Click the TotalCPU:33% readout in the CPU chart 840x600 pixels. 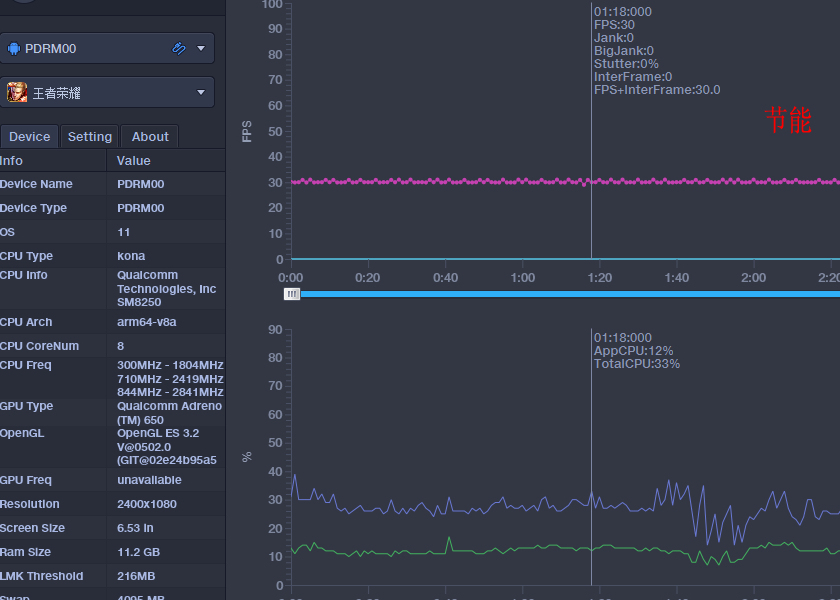tap(637, 364)
